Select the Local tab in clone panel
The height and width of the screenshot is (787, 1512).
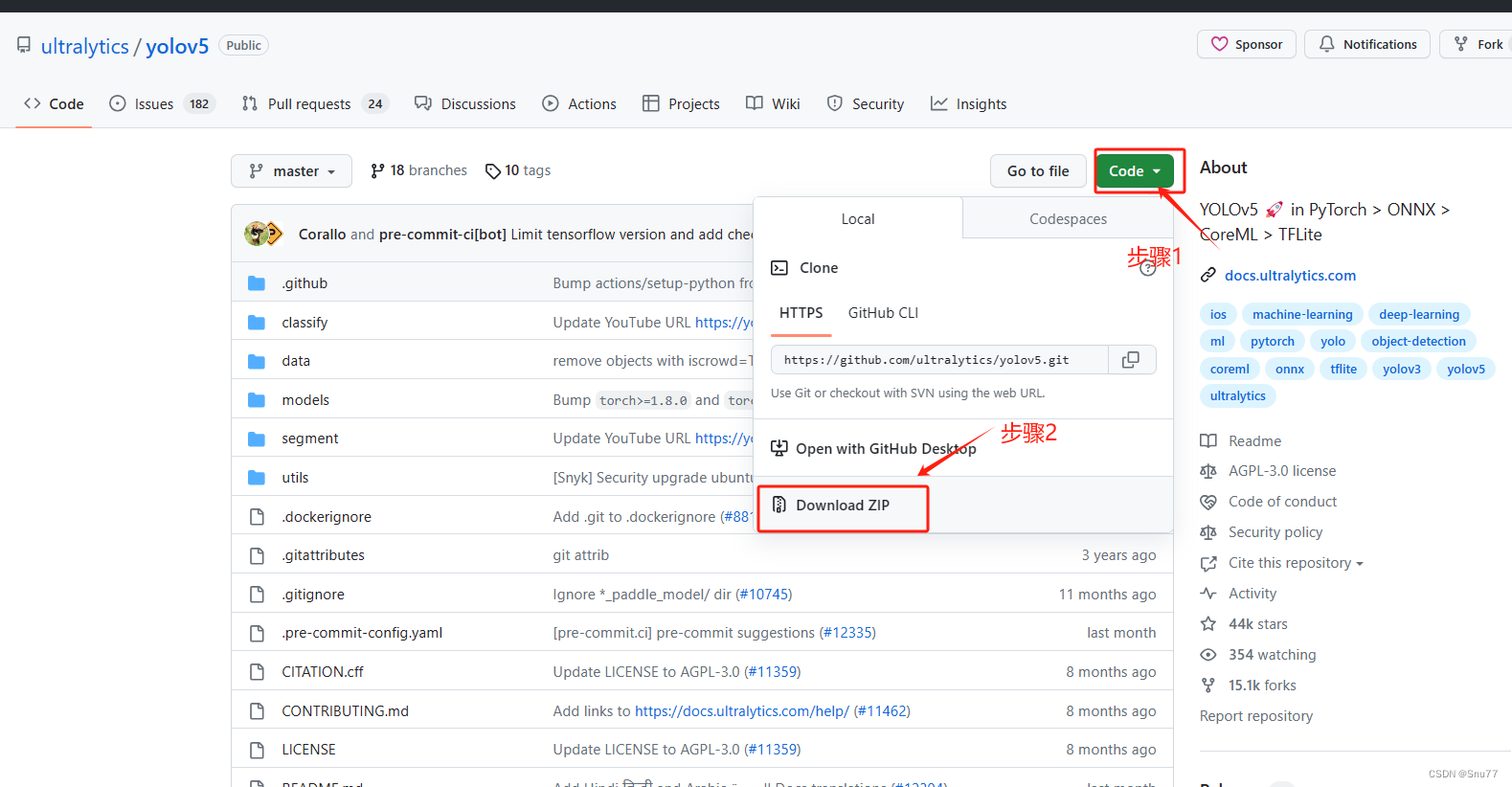coord(858,219)
